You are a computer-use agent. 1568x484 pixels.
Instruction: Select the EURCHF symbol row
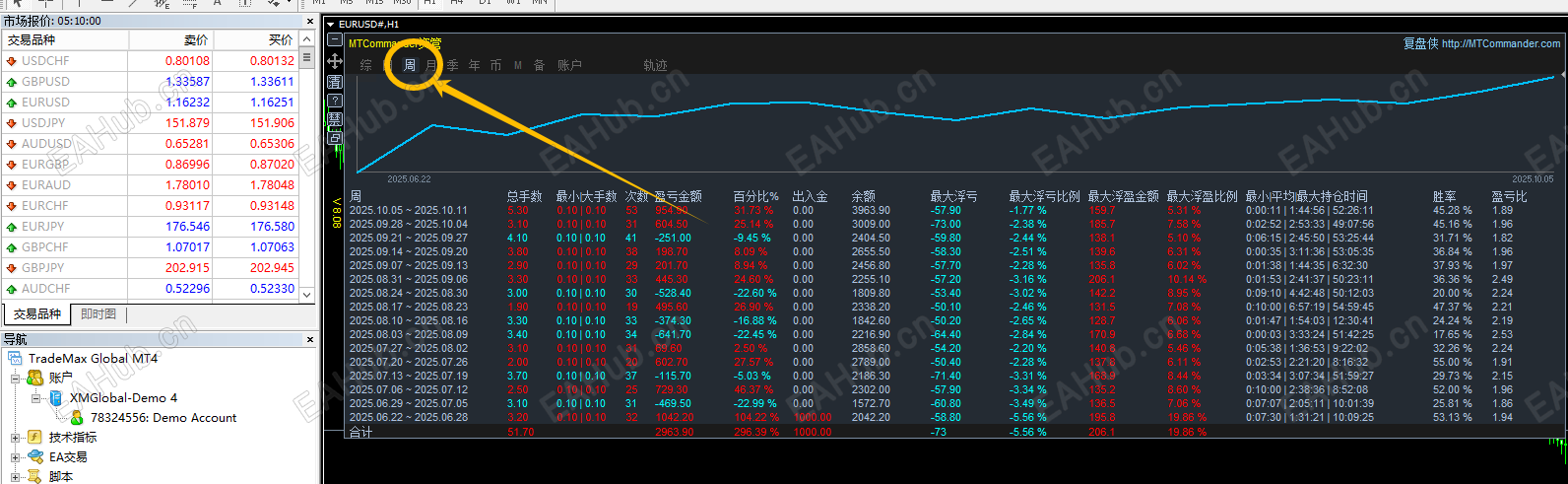(150, 206)
